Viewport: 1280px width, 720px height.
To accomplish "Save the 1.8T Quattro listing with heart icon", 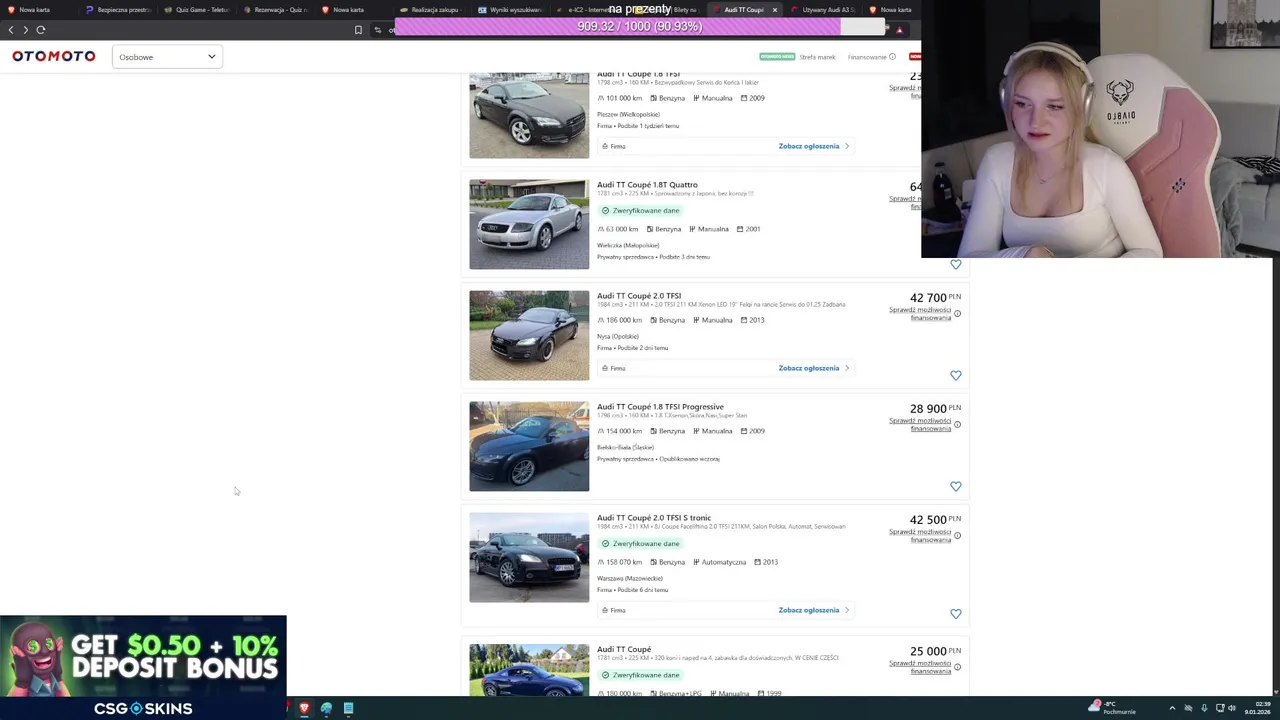I will pyautogui.click(x=956, y=265).
